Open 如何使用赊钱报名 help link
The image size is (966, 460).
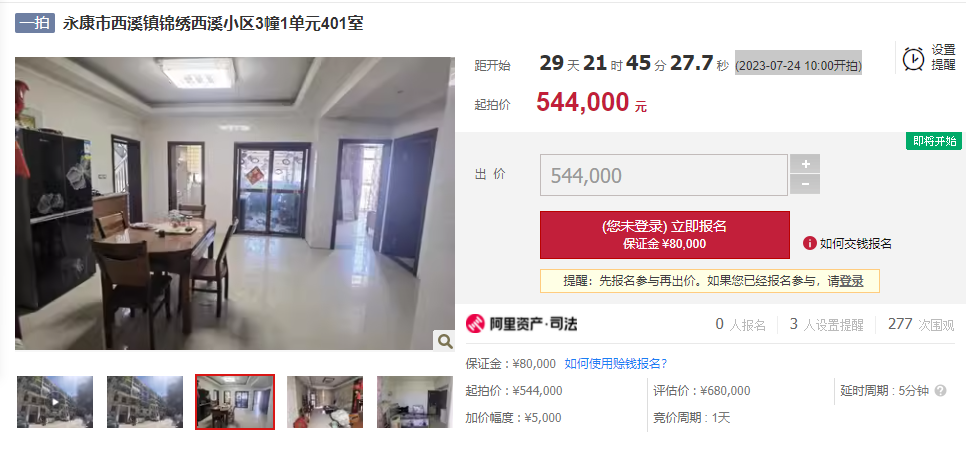(x=616, y=363)
